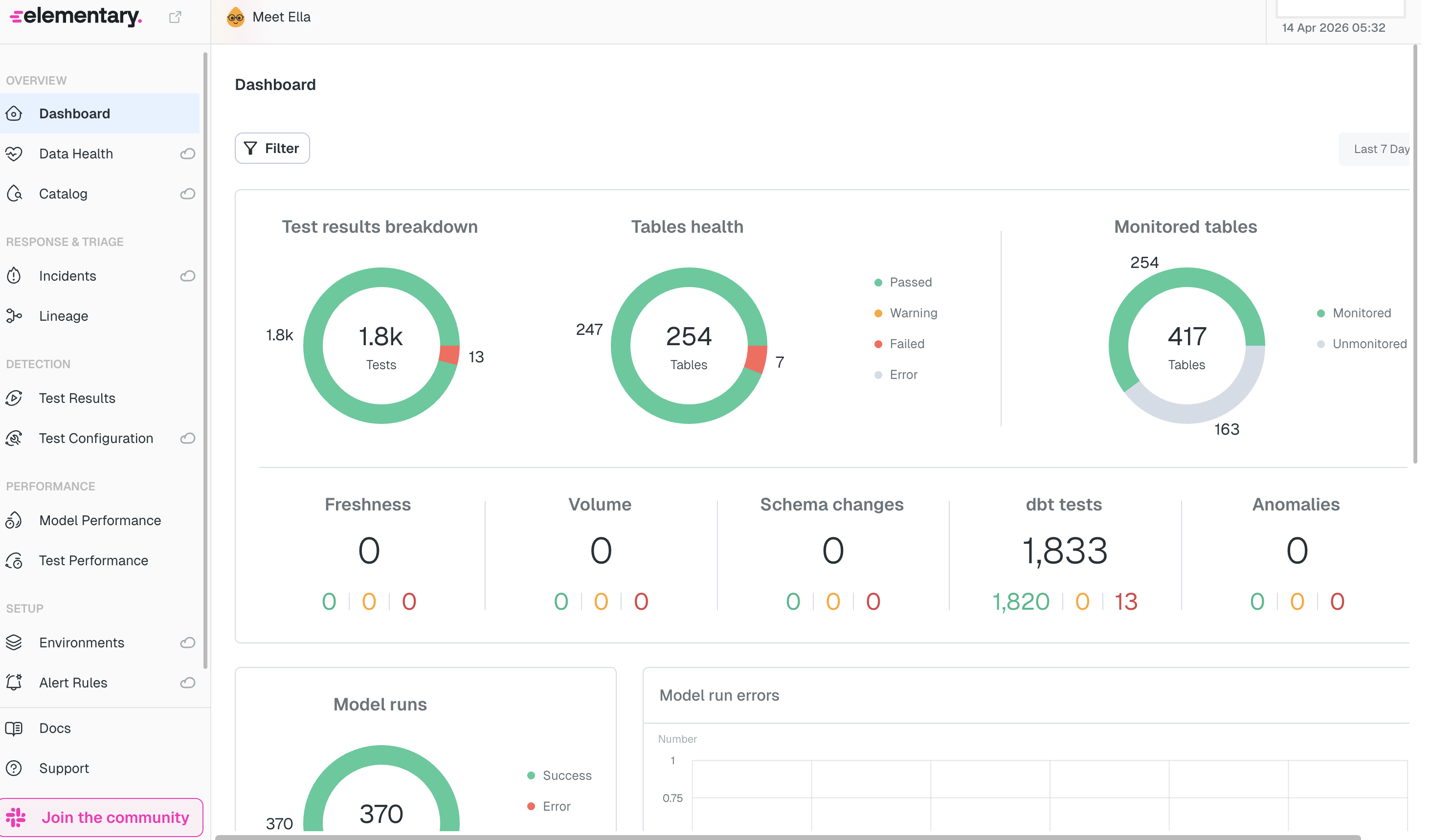Image resolution: width=1432 pixels, height=840 pixels.
Task: Click the main page vertical scrollbar
Action: (x=1415, y=254)
